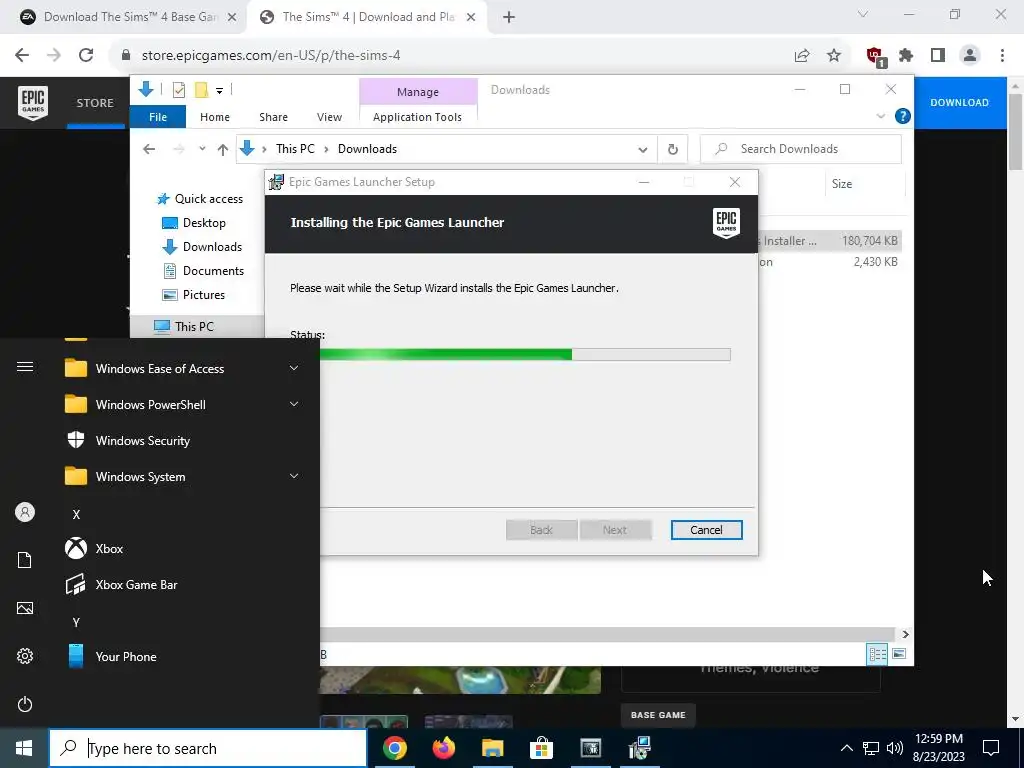Open the Explorer address bar history dropdown
The width and height of the screenshot is (1024, 768).
643,150
